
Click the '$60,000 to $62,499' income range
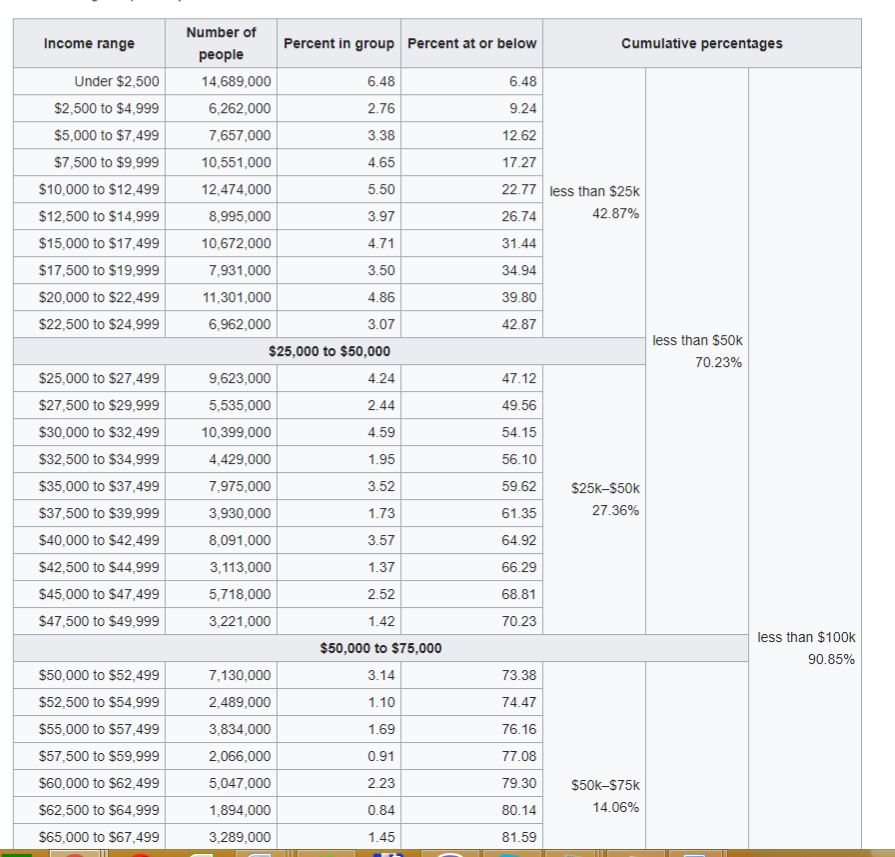(99, 783)
